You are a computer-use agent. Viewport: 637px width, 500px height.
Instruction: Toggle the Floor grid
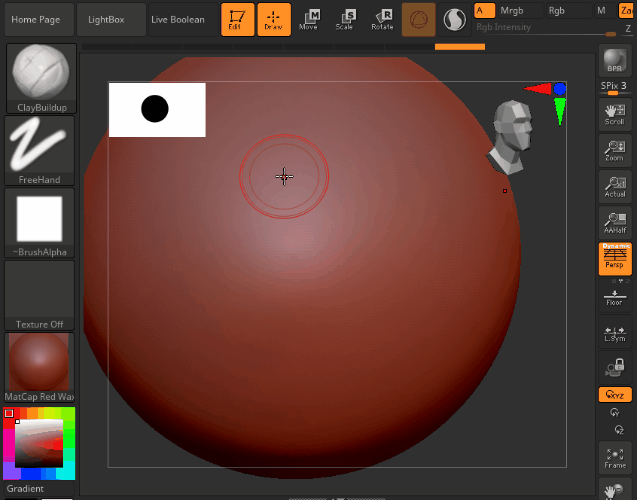(615, 295)
